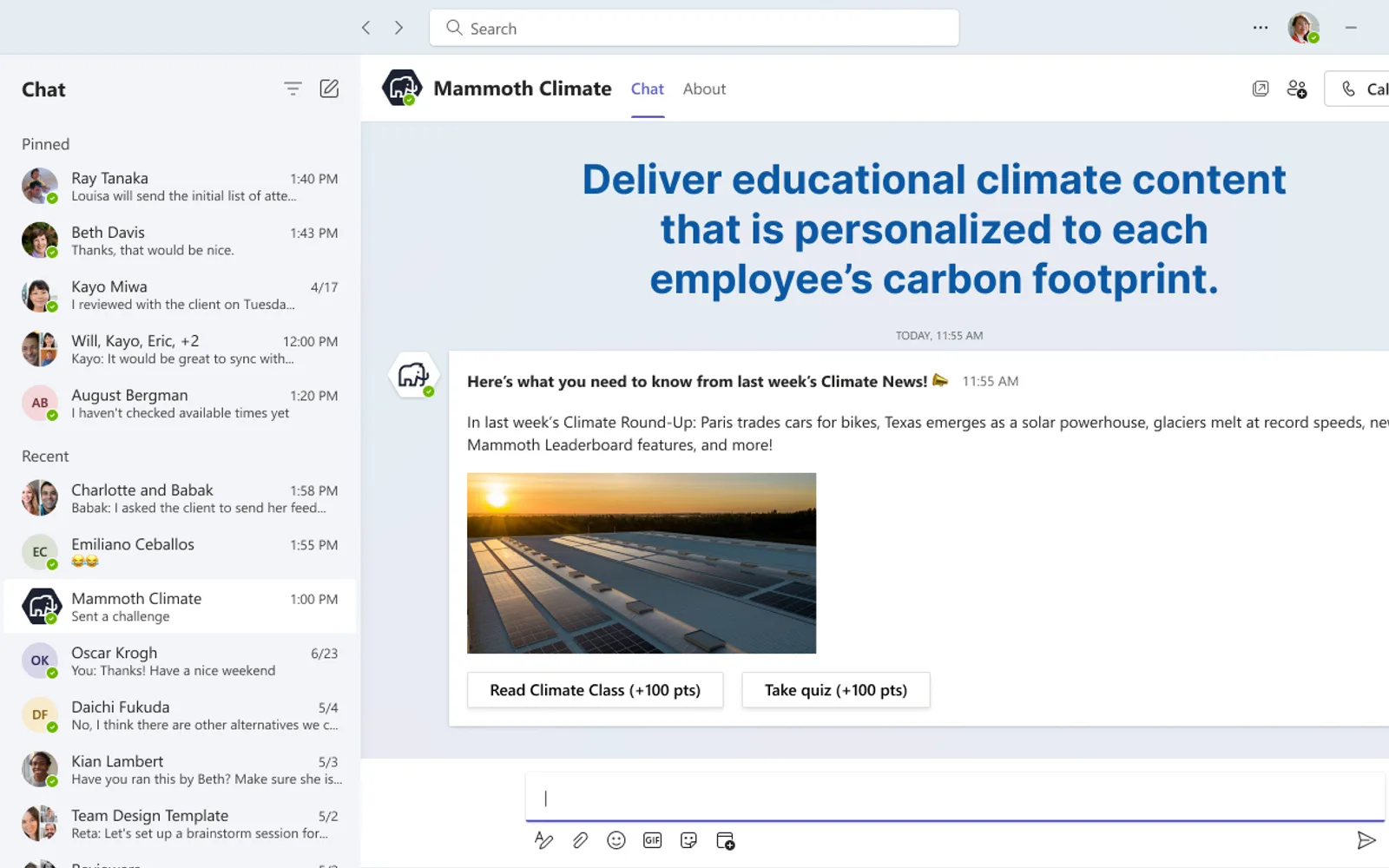Click Read Climate Class (+100 pts) button

[595, 690]
